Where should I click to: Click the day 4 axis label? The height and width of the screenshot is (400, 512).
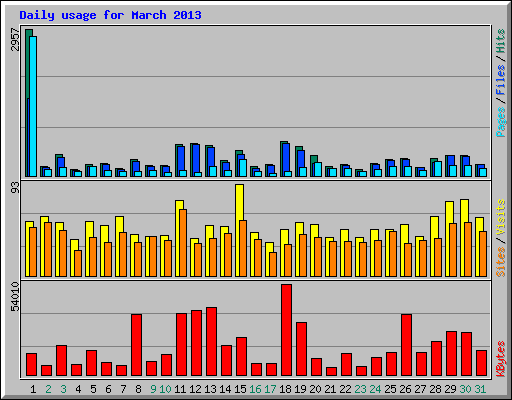[x=78, y=389]
